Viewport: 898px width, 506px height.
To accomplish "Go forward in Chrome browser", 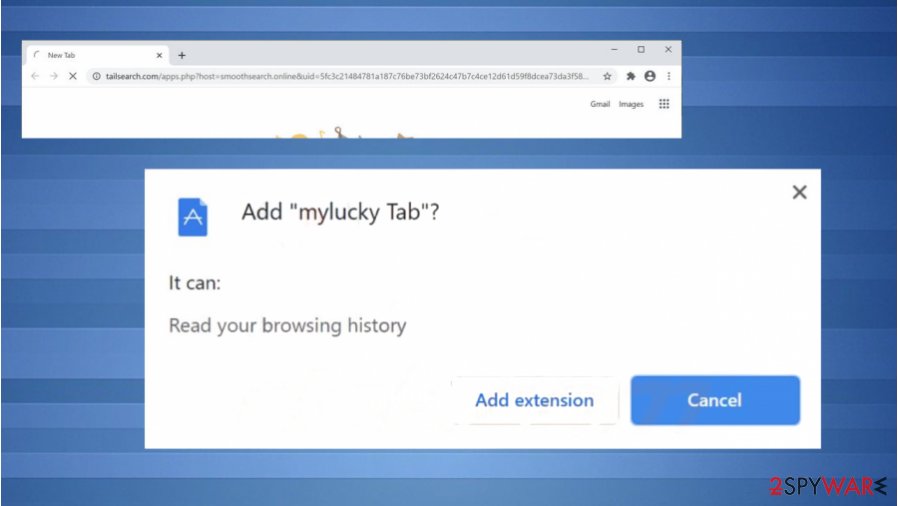I will pyautogui.click(x=54, y=76).
